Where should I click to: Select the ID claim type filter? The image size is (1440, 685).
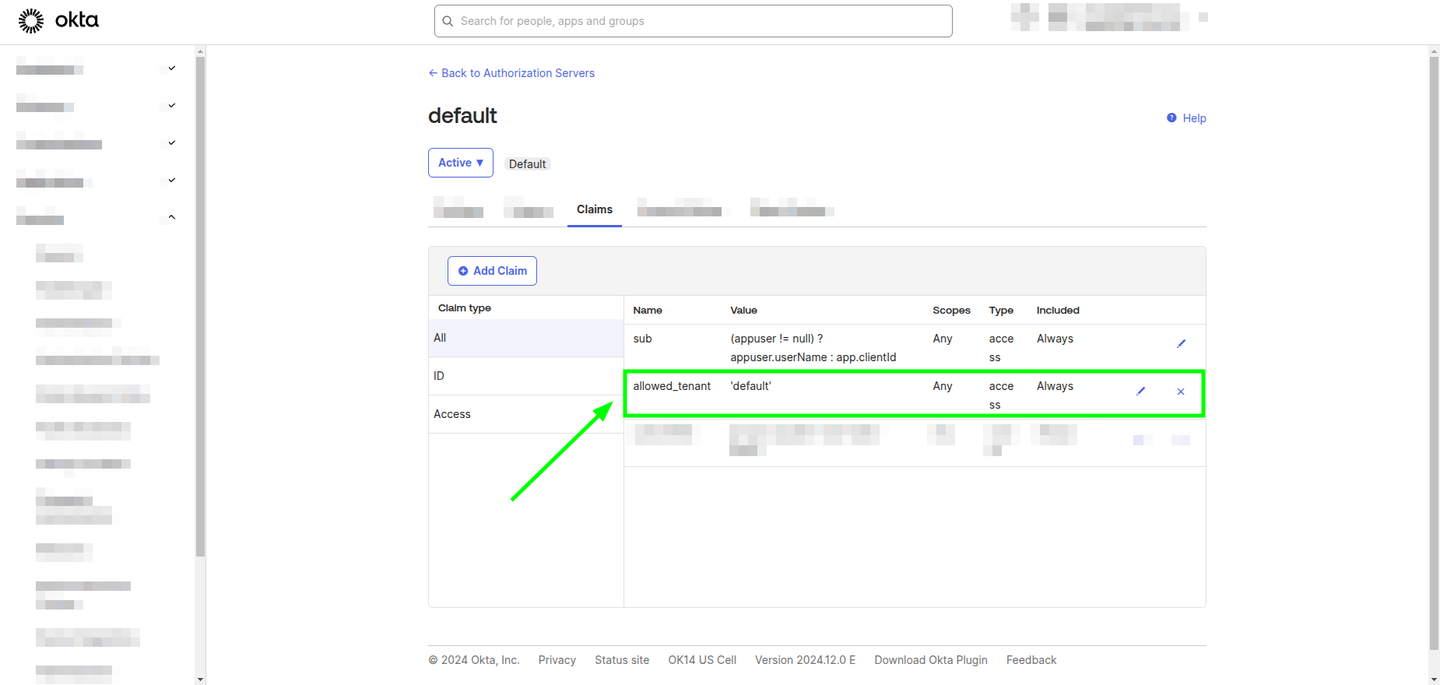click(x=440, y=375)
